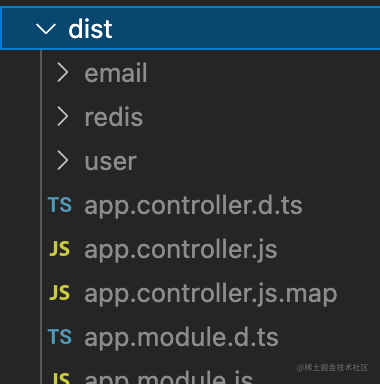Select the dist folder name

coord(90,29)
